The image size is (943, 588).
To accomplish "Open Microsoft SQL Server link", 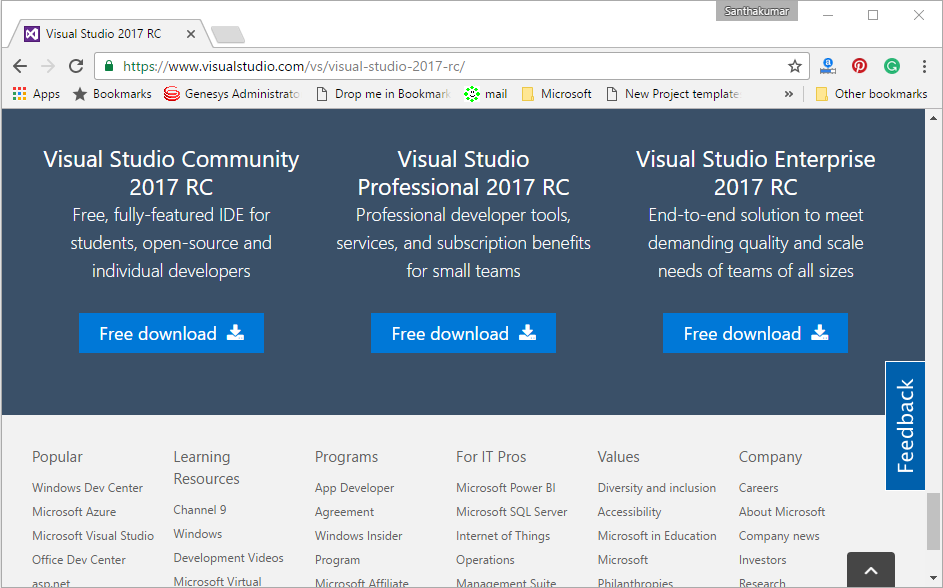I will click(512, 512).
